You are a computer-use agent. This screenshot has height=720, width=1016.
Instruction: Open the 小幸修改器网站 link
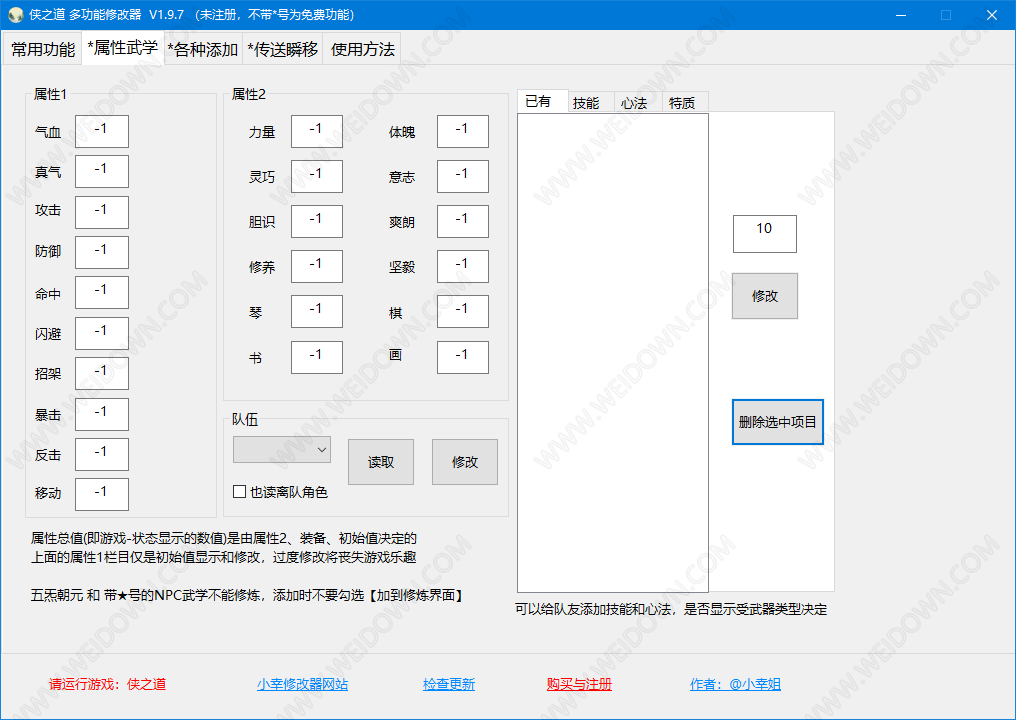click(302, 684)
